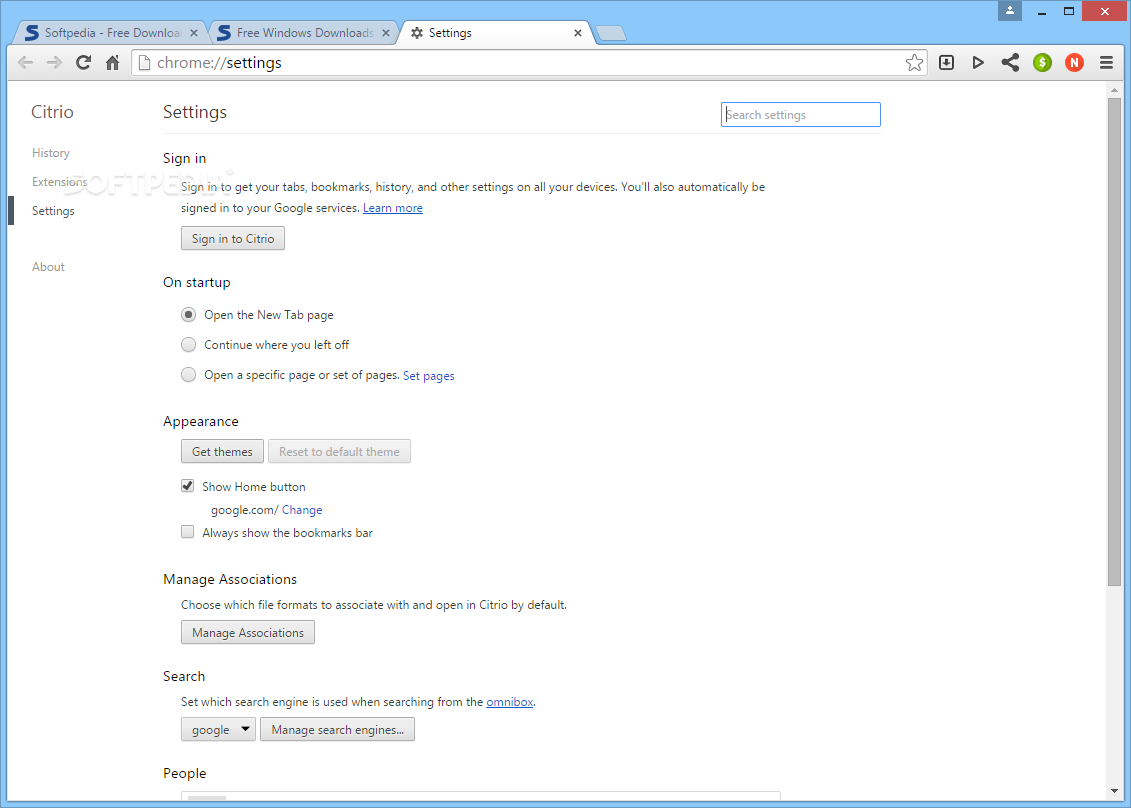Viewport: 1131px width, 808px height.
Task: Click Sign in to Citrio button
Action: (233, 239)
